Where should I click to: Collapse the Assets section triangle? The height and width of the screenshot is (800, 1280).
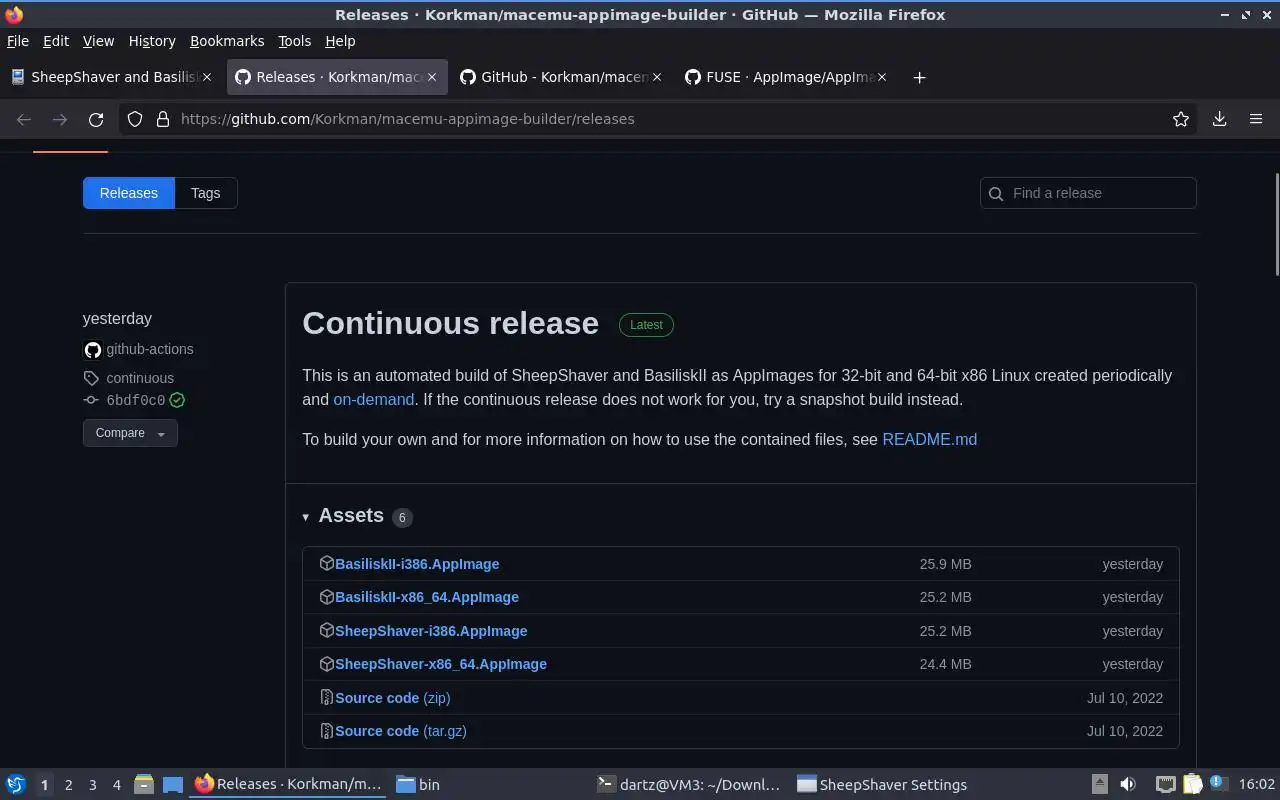coord(305,517)
